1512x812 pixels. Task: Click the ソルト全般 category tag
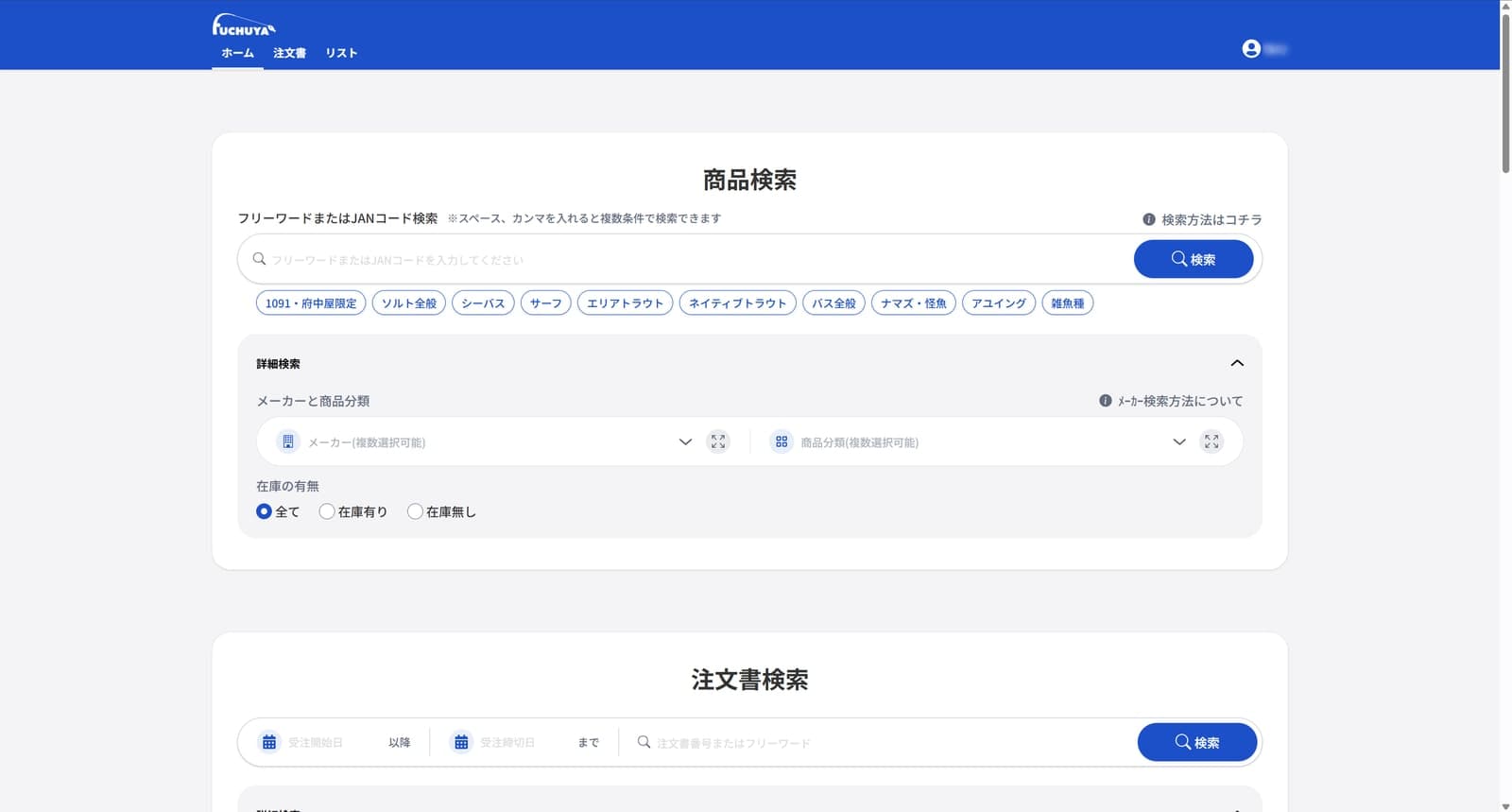pyautogui.click(x=408, y=303)
